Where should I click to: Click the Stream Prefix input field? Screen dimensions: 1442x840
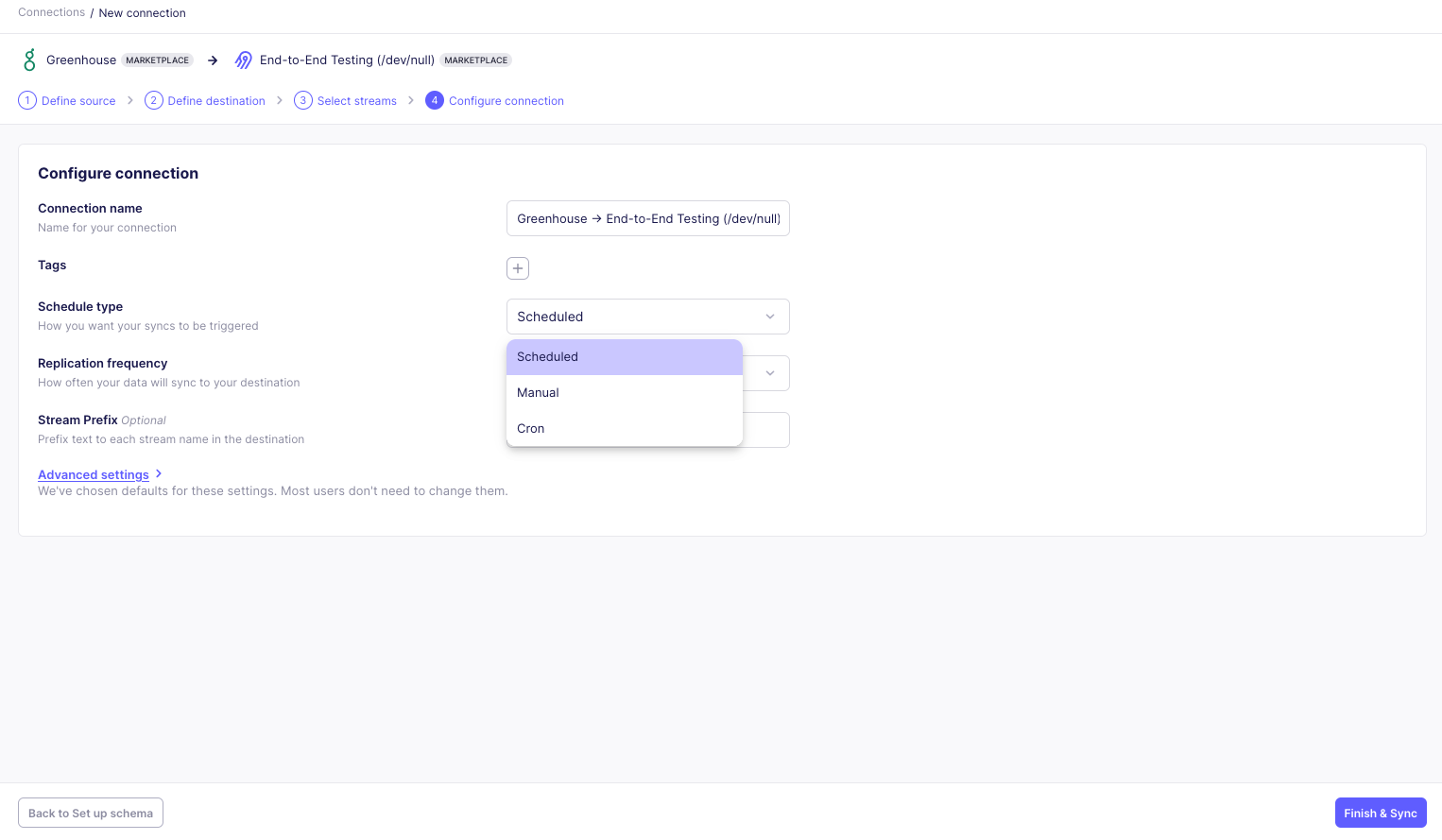pos(765,430)
